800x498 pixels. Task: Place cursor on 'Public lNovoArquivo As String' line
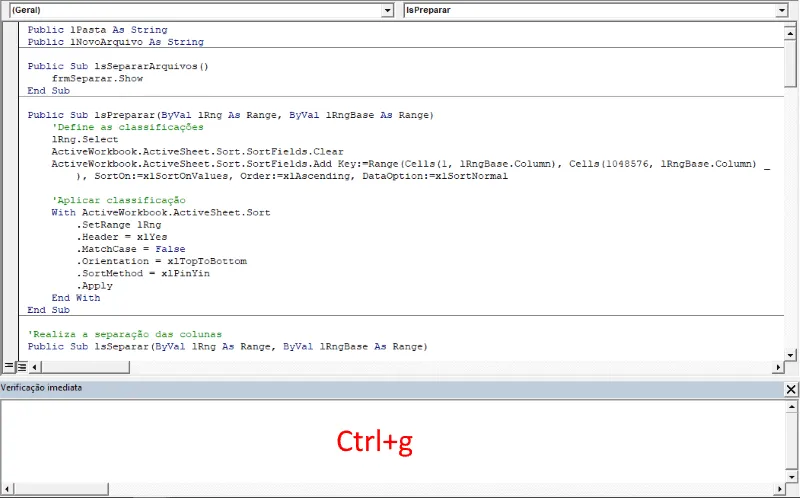[116, 42]
